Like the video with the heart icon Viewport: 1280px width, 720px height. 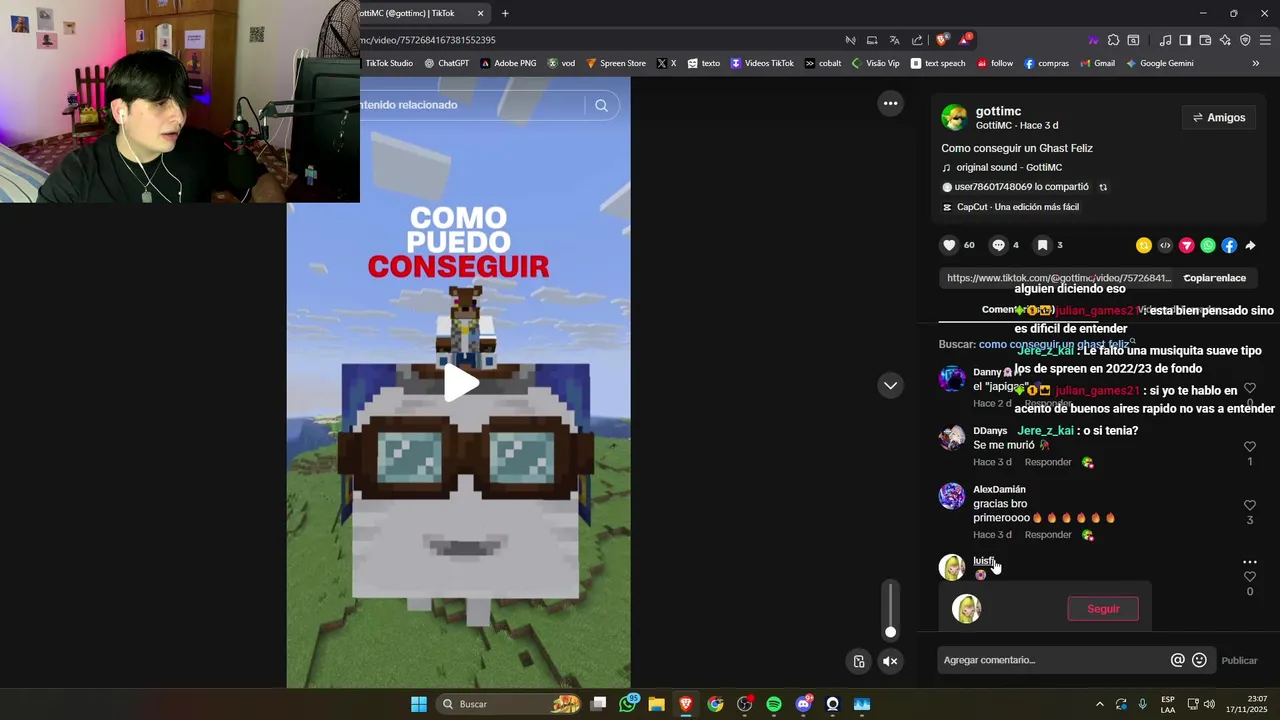coord(949,245)
